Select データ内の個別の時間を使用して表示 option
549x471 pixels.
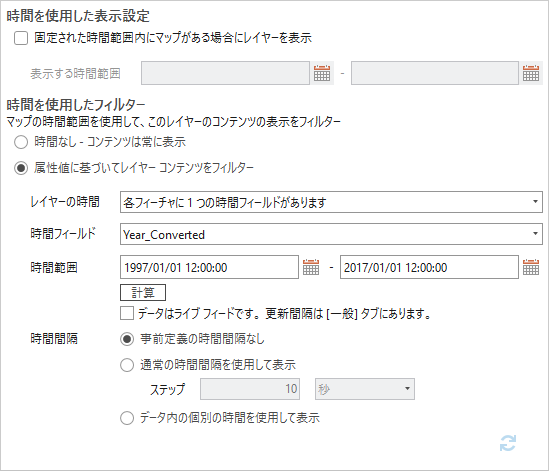pos(127,418)
